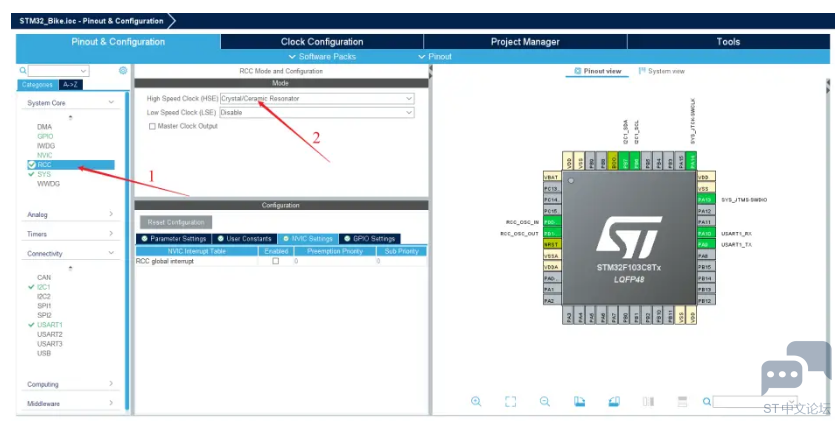Select RCC in System Core list

coord(70,165)
